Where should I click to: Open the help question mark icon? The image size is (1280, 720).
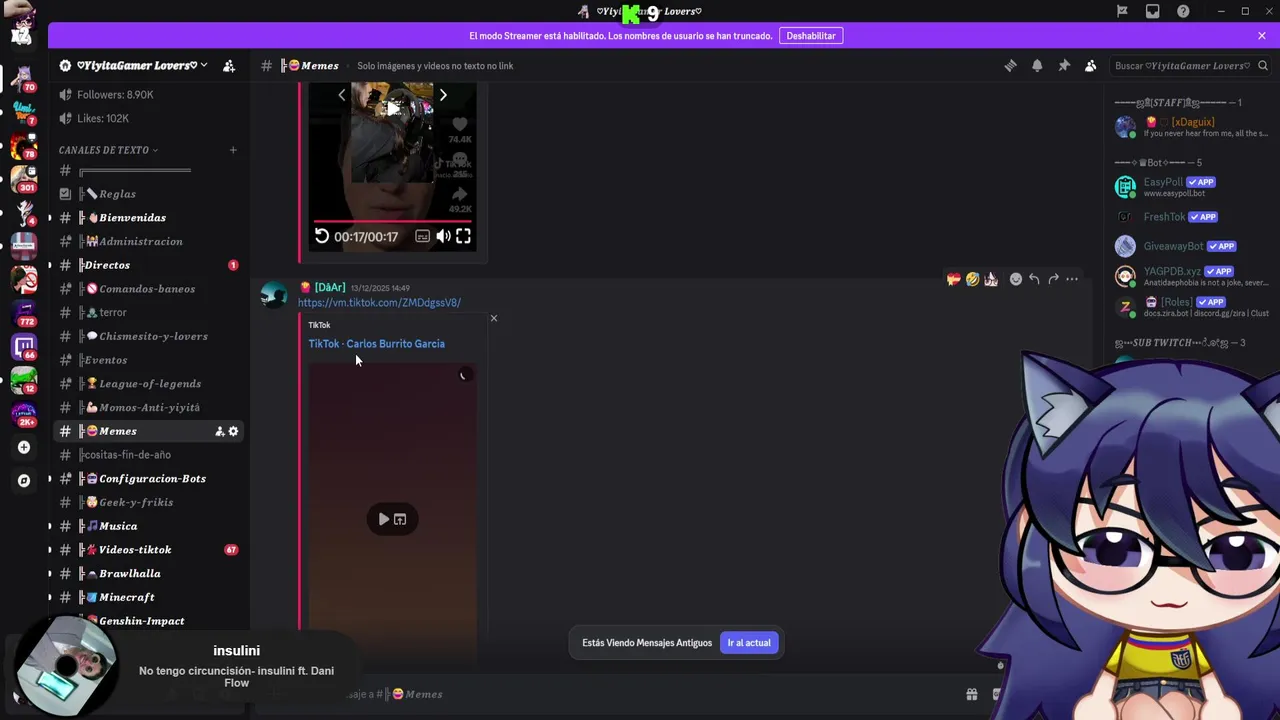coord(1184,11)
